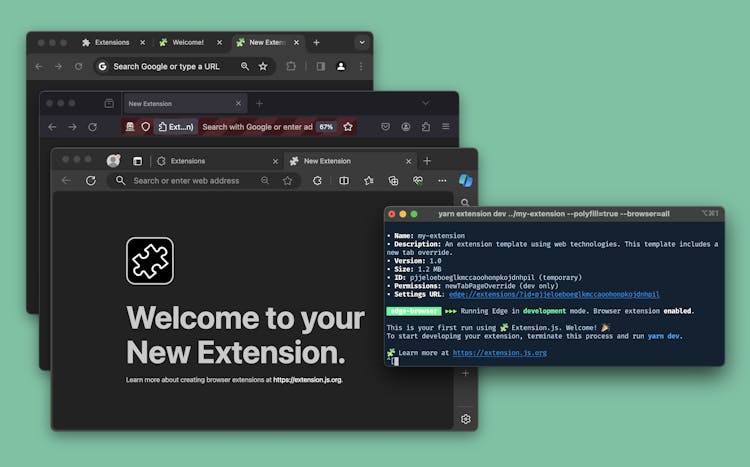Click Firefox's Search with Google address field
The width and height of the screenshot is (750, 467).
[x=257, y=127]
